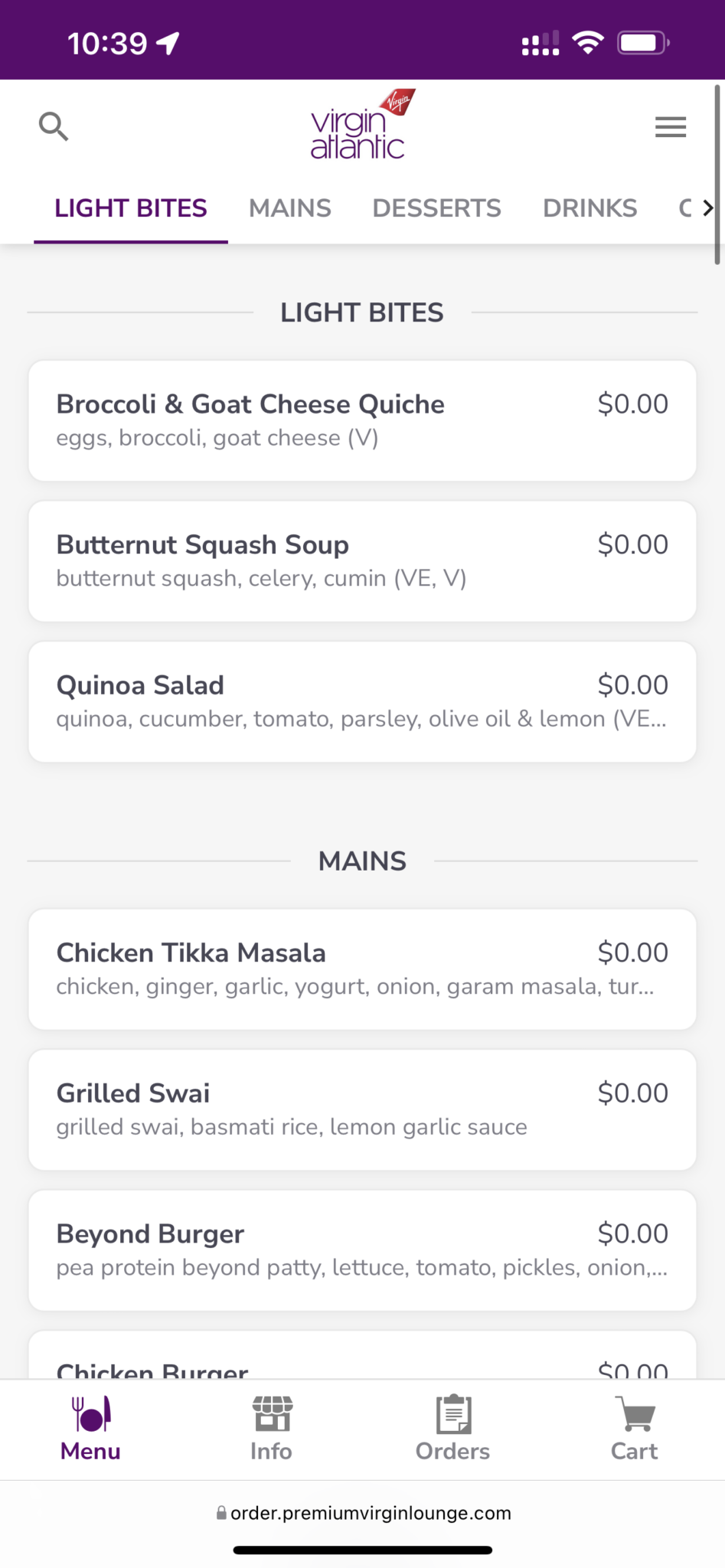This screenshot has height=1568, width=725.
Task: Open the Info store icon
Action: (272, 1414)
